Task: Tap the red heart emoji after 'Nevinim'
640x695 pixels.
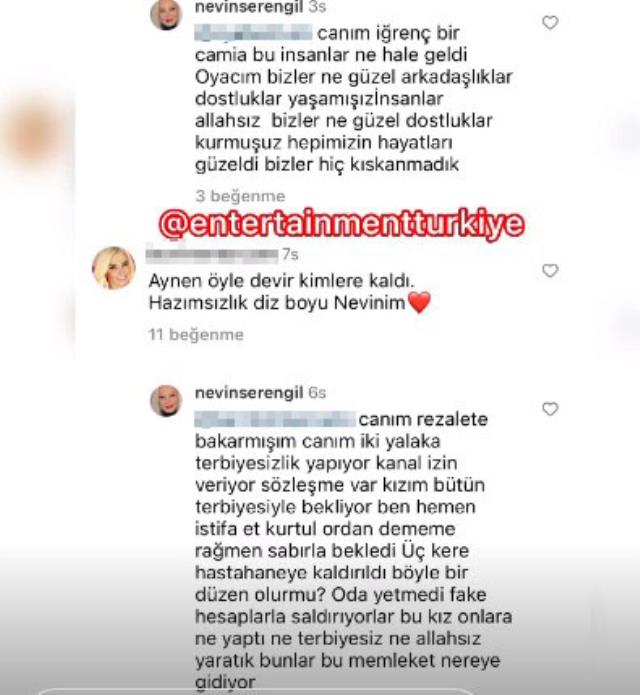Action: 419,303
